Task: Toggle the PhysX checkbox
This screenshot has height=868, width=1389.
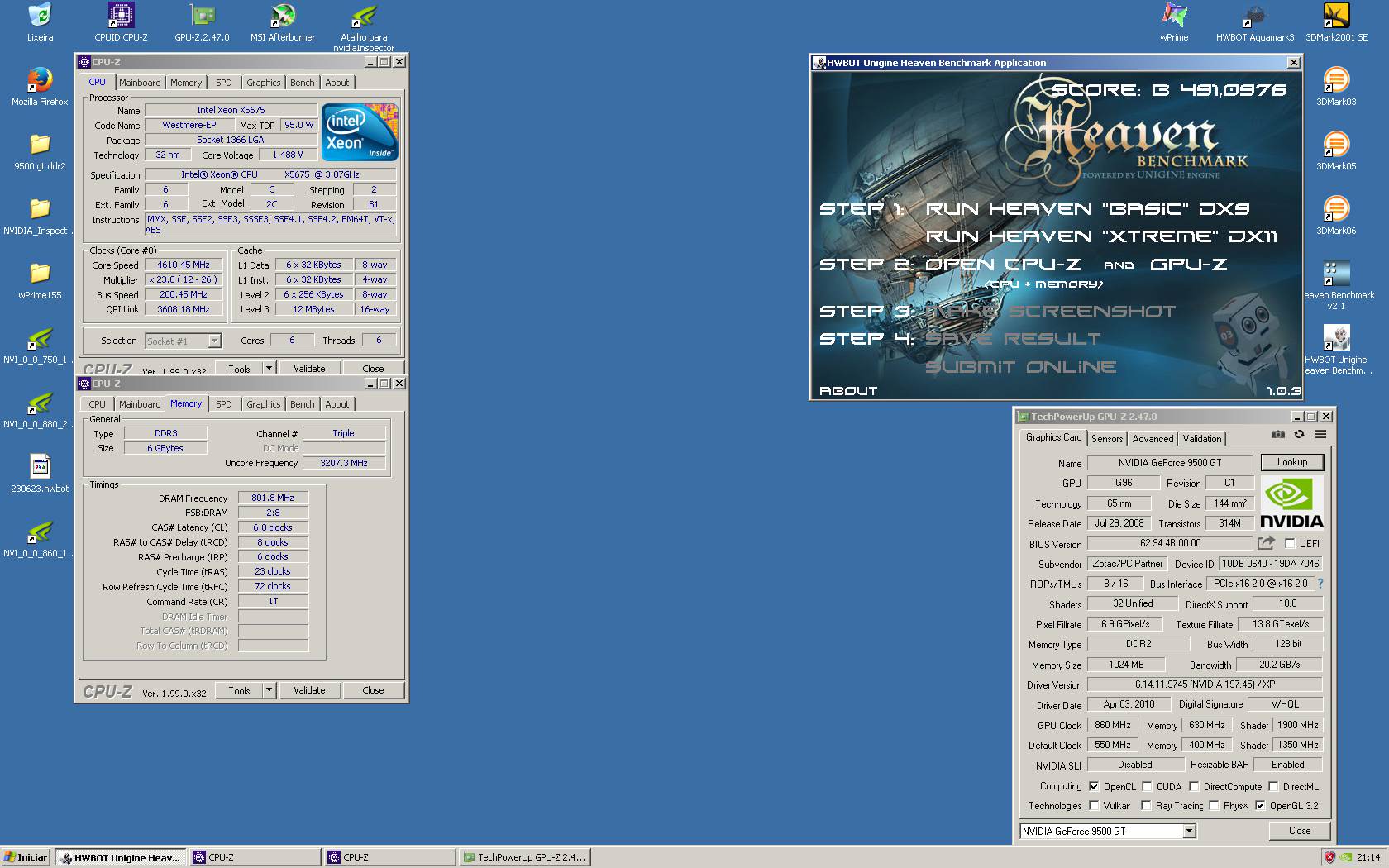Action: point(1214,806)
